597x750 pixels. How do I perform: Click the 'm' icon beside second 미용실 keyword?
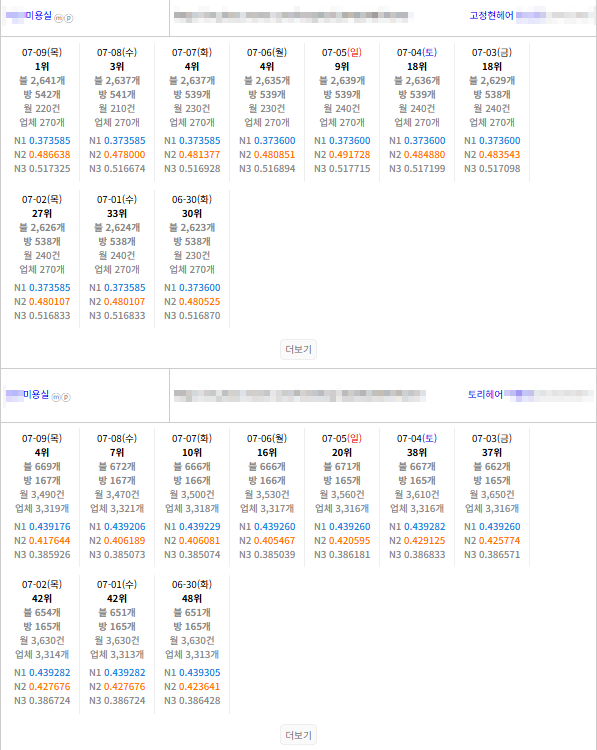click(x=56, y=397)
